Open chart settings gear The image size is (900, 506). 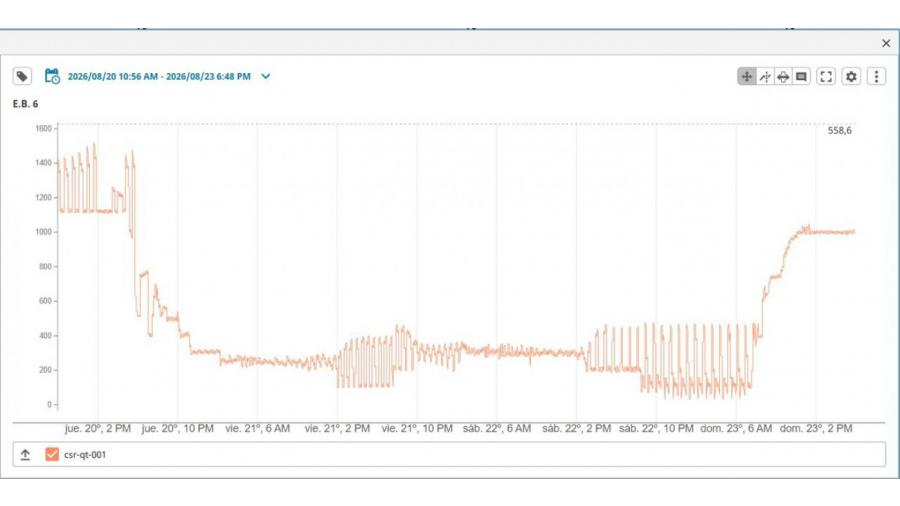point(851,76)
